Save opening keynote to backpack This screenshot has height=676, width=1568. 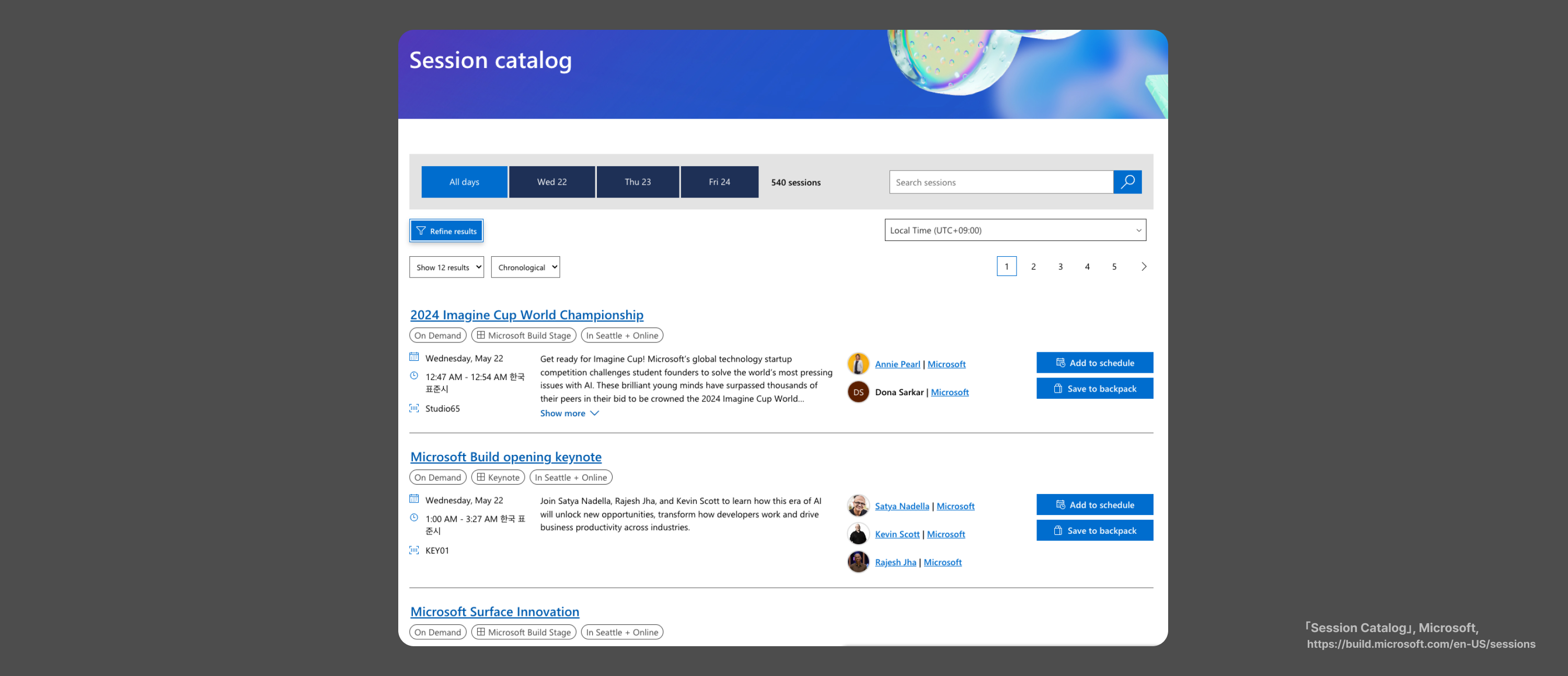[1094, 531]
